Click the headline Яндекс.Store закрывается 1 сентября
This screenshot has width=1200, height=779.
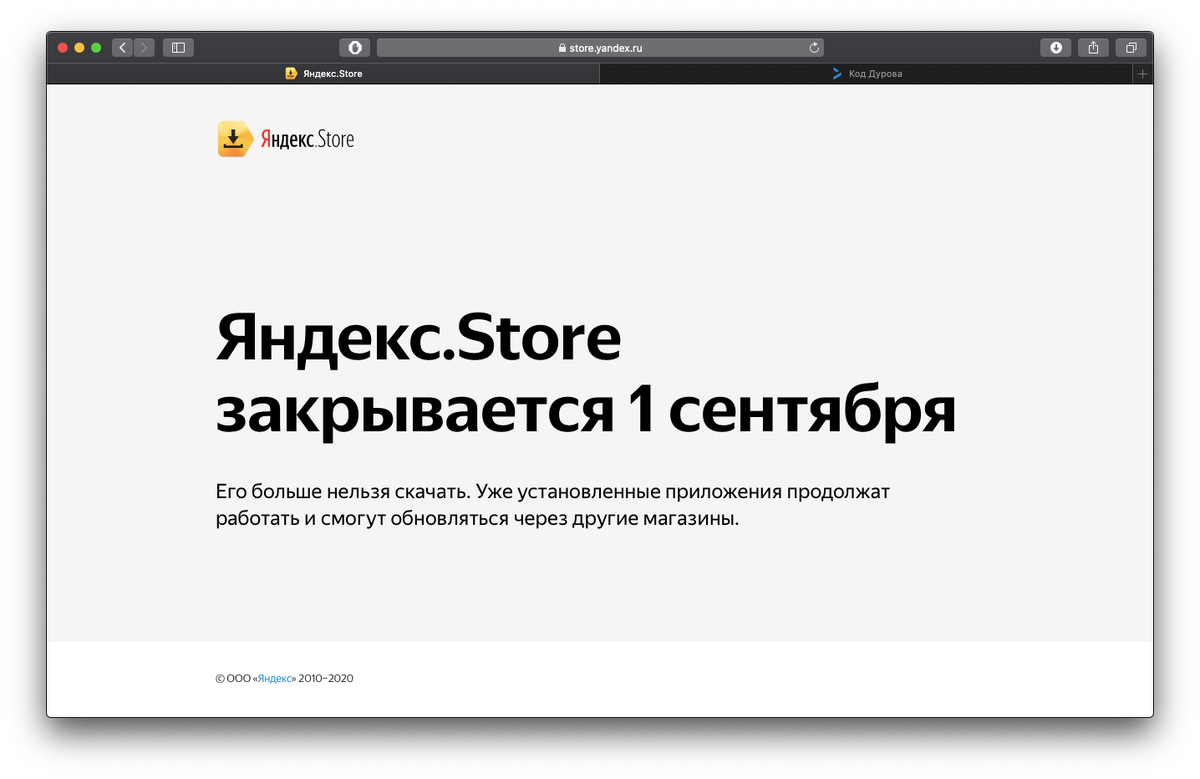(x=586, y=376)
